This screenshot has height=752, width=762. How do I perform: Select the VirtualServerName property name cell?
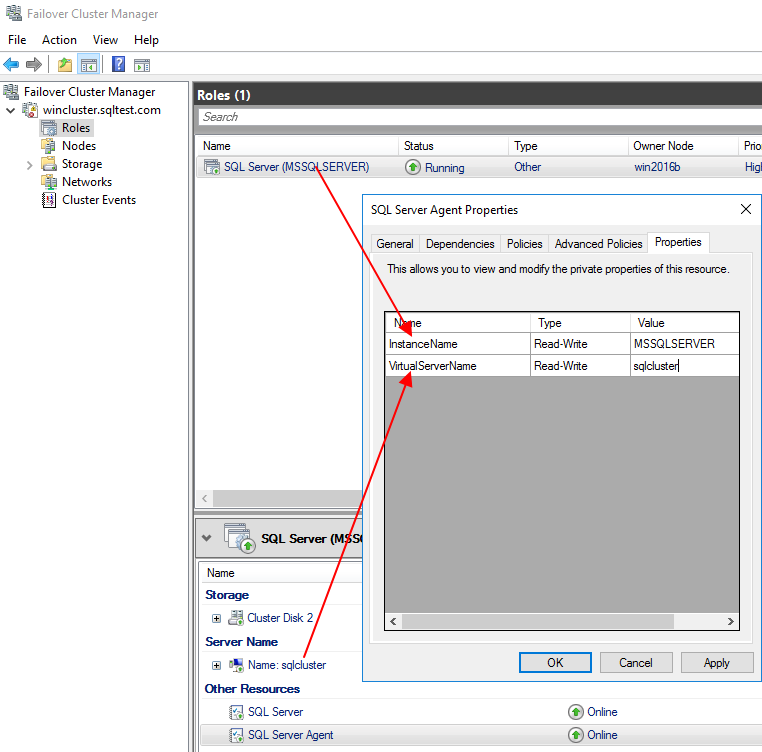point(458,366)
